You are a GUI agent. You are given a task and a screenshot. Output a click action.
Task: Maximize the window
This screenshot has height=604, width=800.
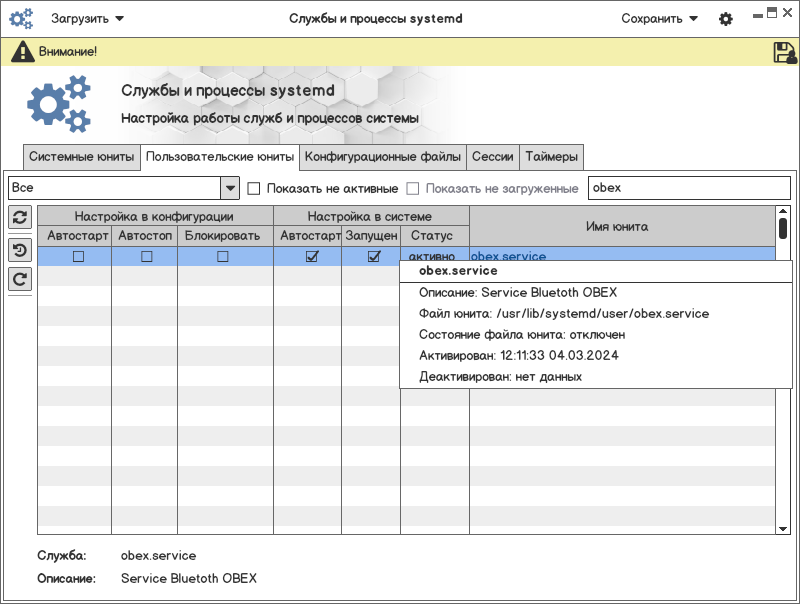tap(772, 12)
